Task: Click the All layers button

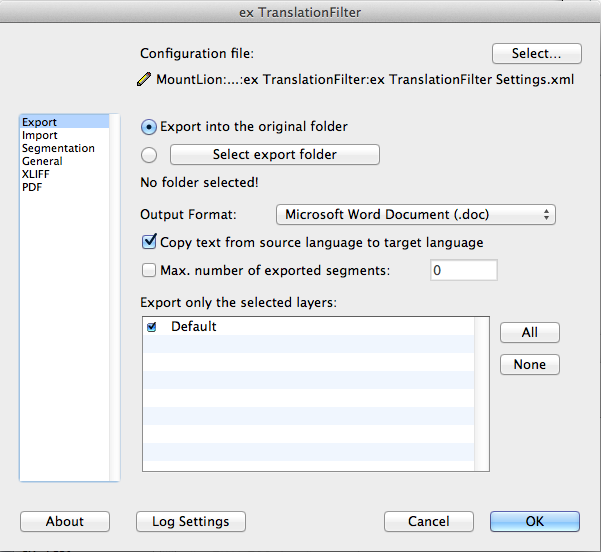Action: point(530,332)
